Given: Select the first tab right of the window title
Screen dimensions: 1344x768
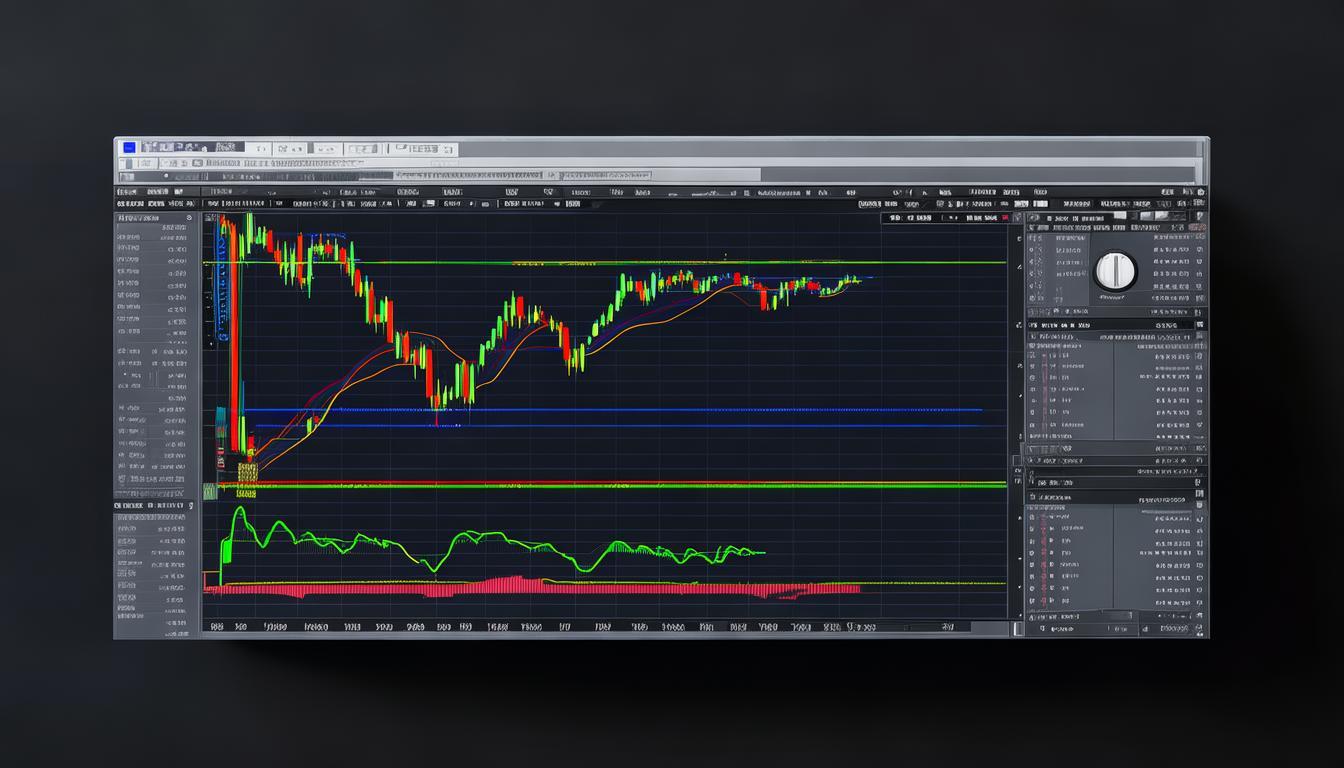Looking at the screenshot, I should point(257,149).
